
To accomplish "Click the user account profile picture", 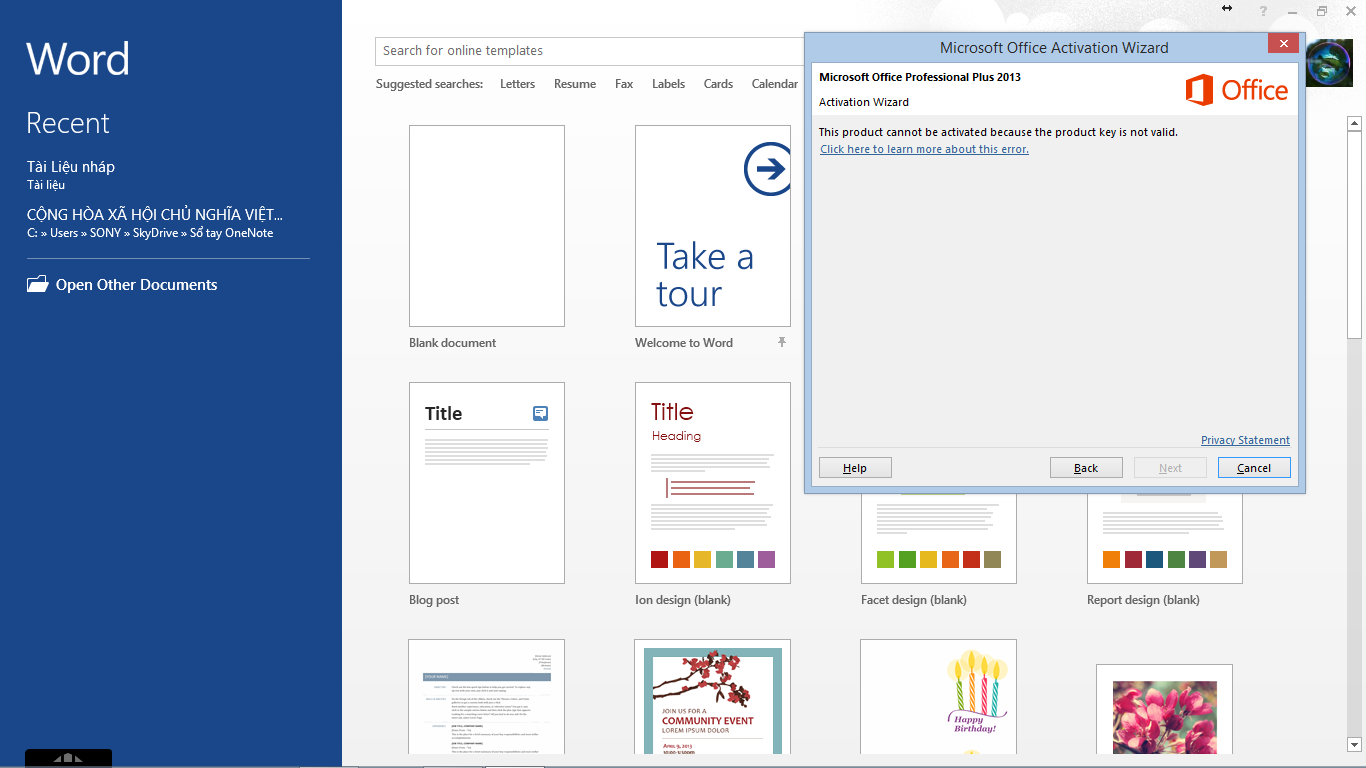I will click(x=1329, y=63).
